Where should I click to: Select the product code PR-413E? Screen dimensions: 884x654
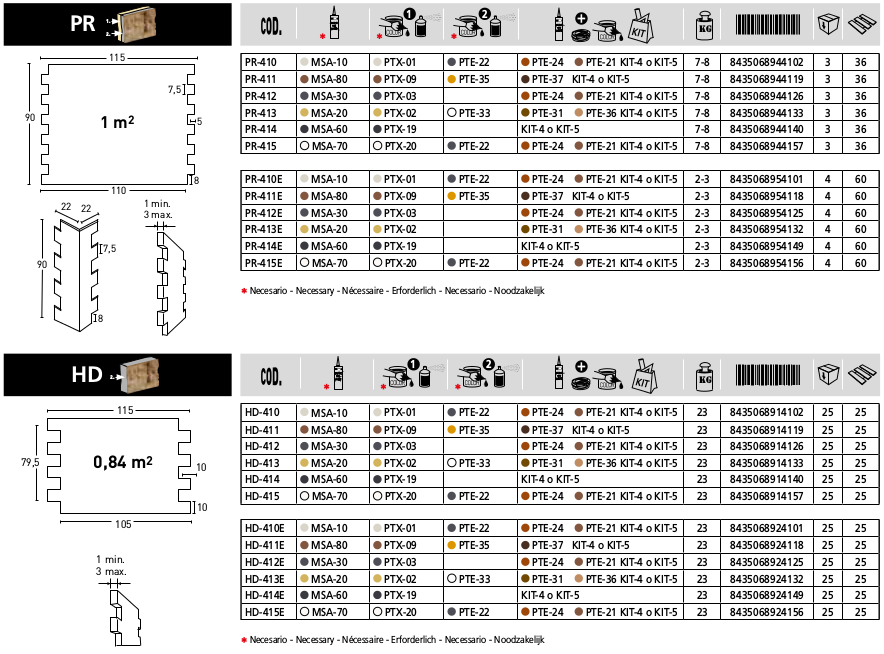263,229
